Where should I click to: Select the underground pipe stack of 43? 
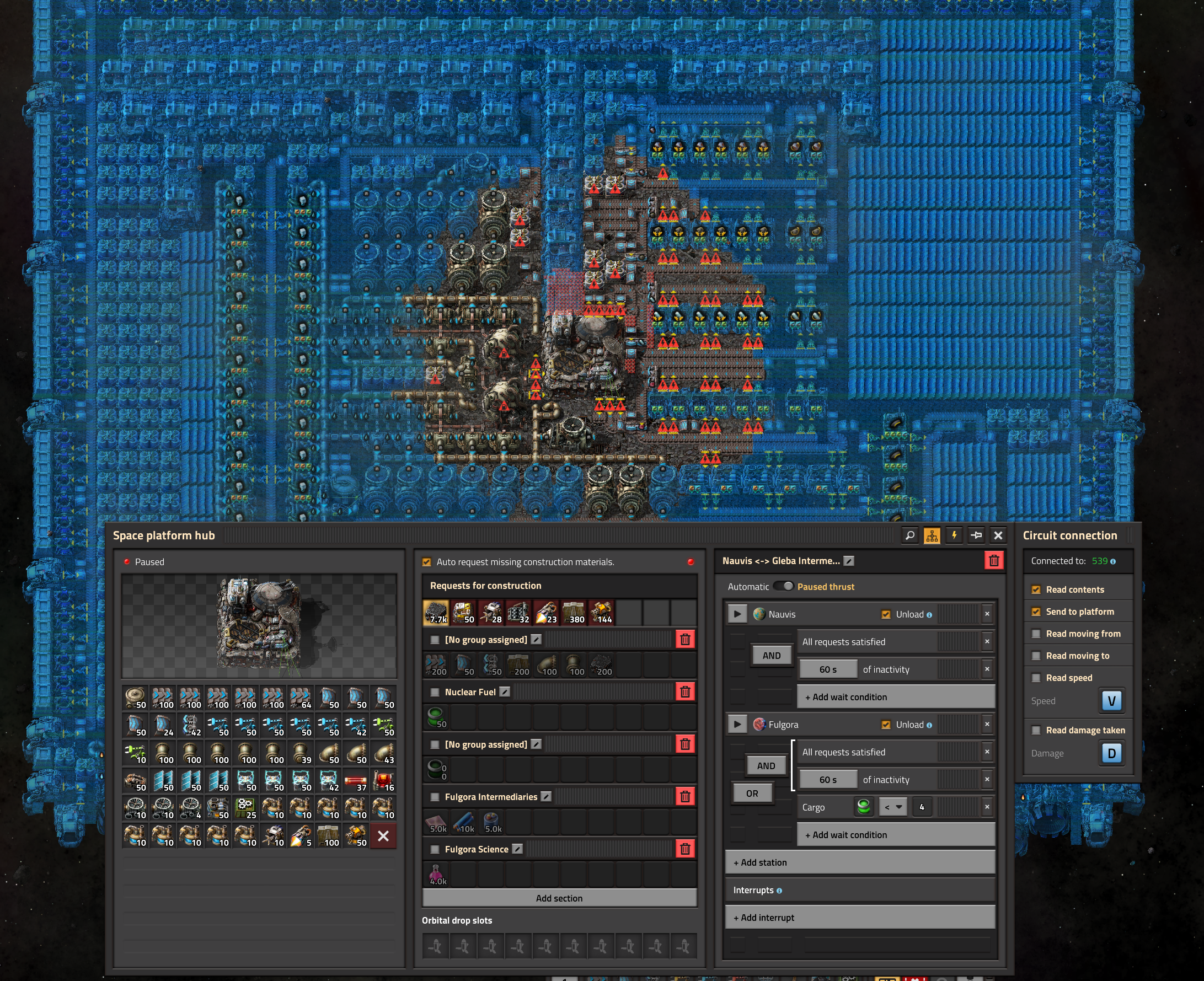(383, 753)
